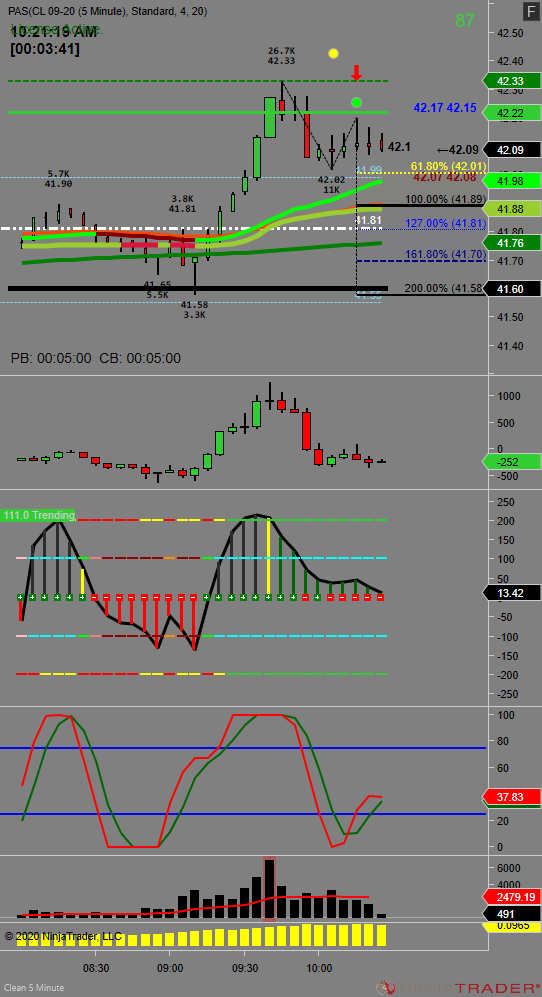Click the 41.58 3.3K swing low label
Viewport: 542px width, 997px height.
(x=194, y=310)
